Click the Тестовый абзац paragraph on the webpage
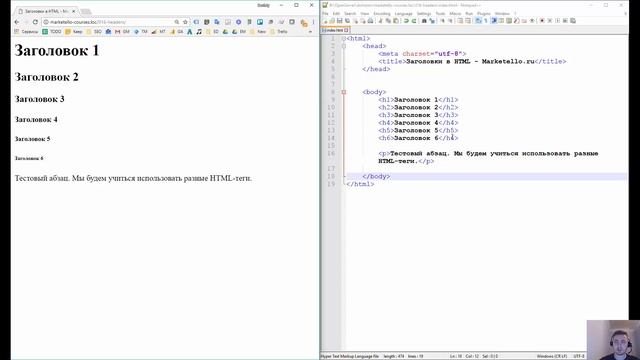Image resolution: width=640 pixels, height=360 pixels. coord(133,178)
